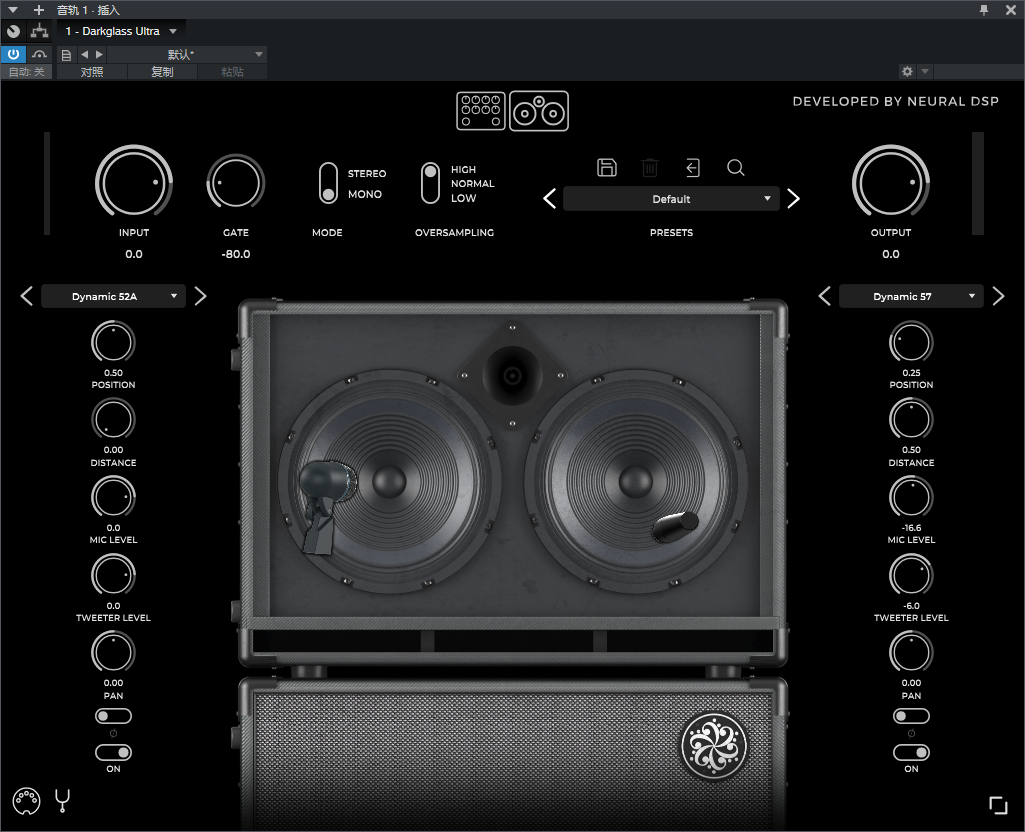Click Dynamic 52A POSITION knob
The width and height of the screenshot is (1025, 832).
tap(113, 342)
